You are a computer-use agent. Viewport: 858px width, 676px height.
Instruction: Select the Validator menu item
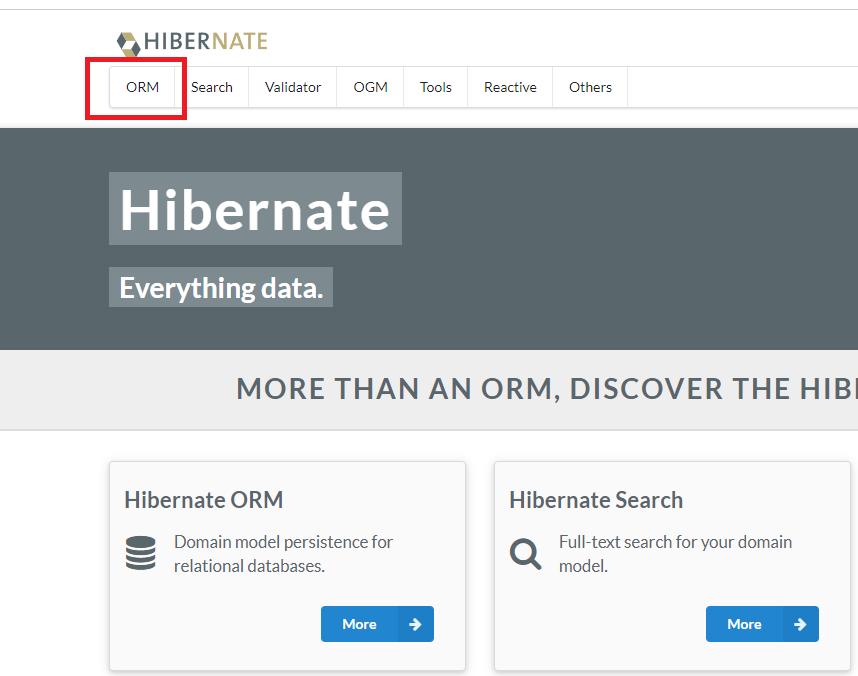(x=293, y=87)
